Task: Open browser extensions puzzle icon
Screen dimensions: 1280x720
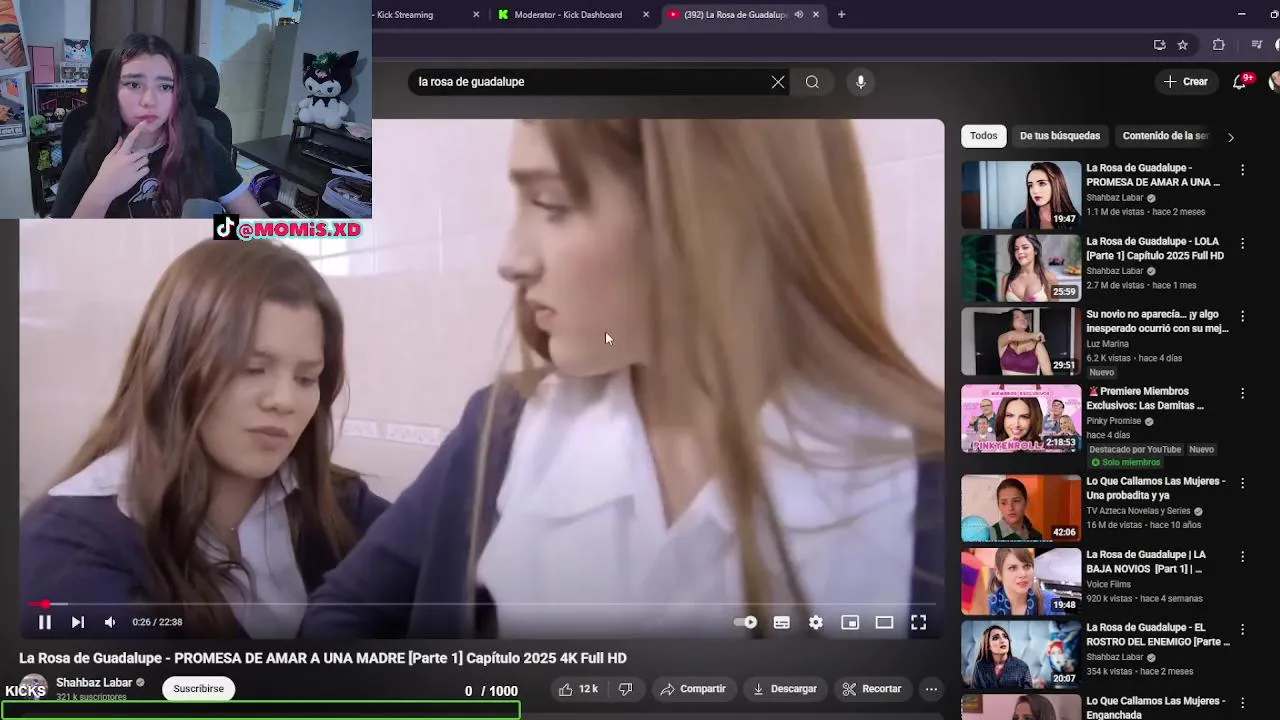Action: point(1218,45)
